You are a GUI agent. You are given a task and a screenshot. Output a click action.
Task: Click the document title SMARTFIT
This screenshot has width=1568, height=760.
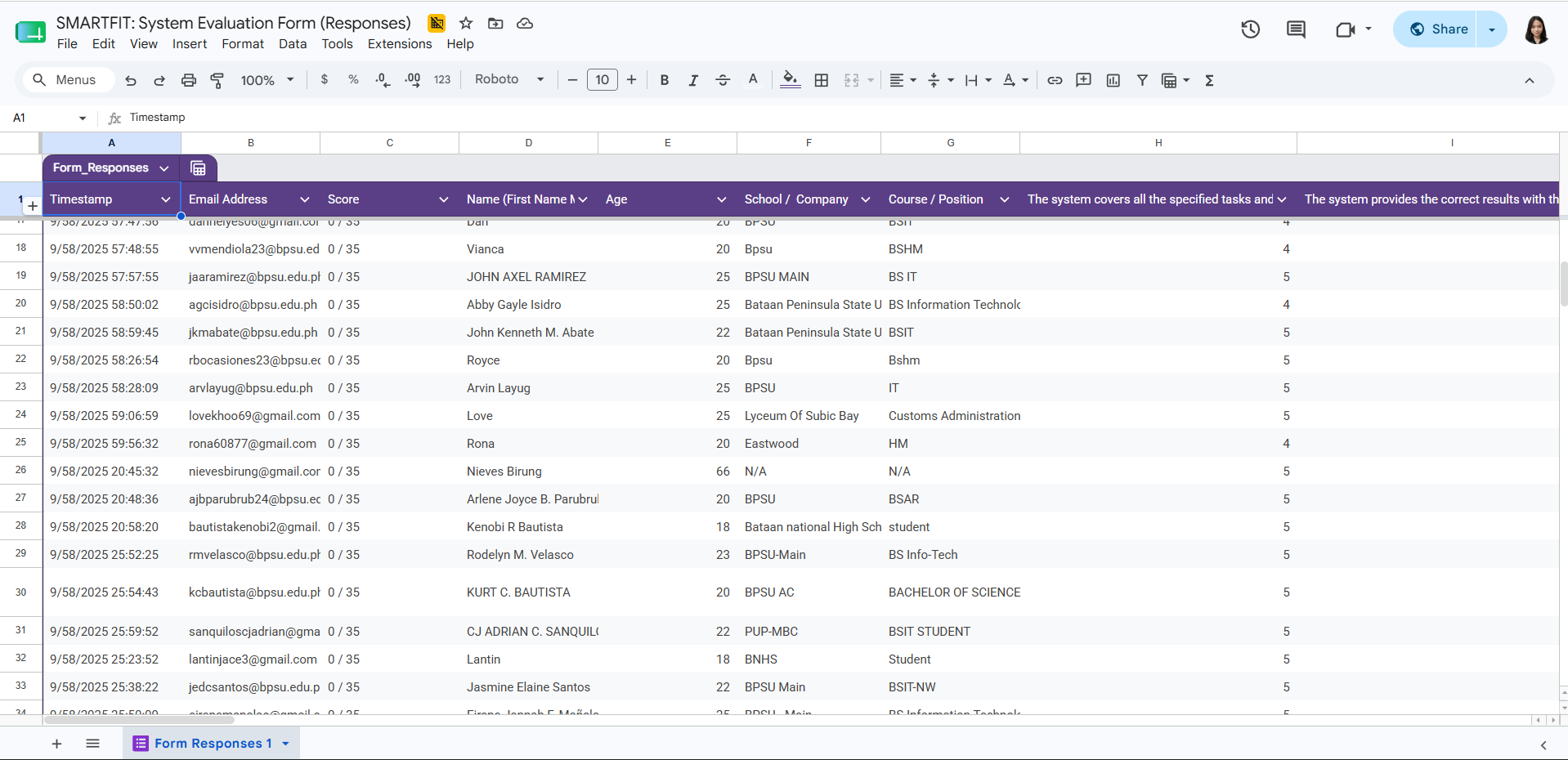[234, 23]
